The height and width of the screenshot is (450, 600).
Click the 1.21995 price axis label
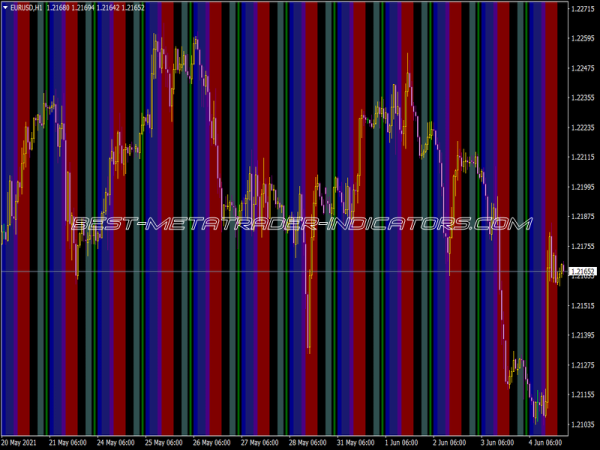coord(582,187)
